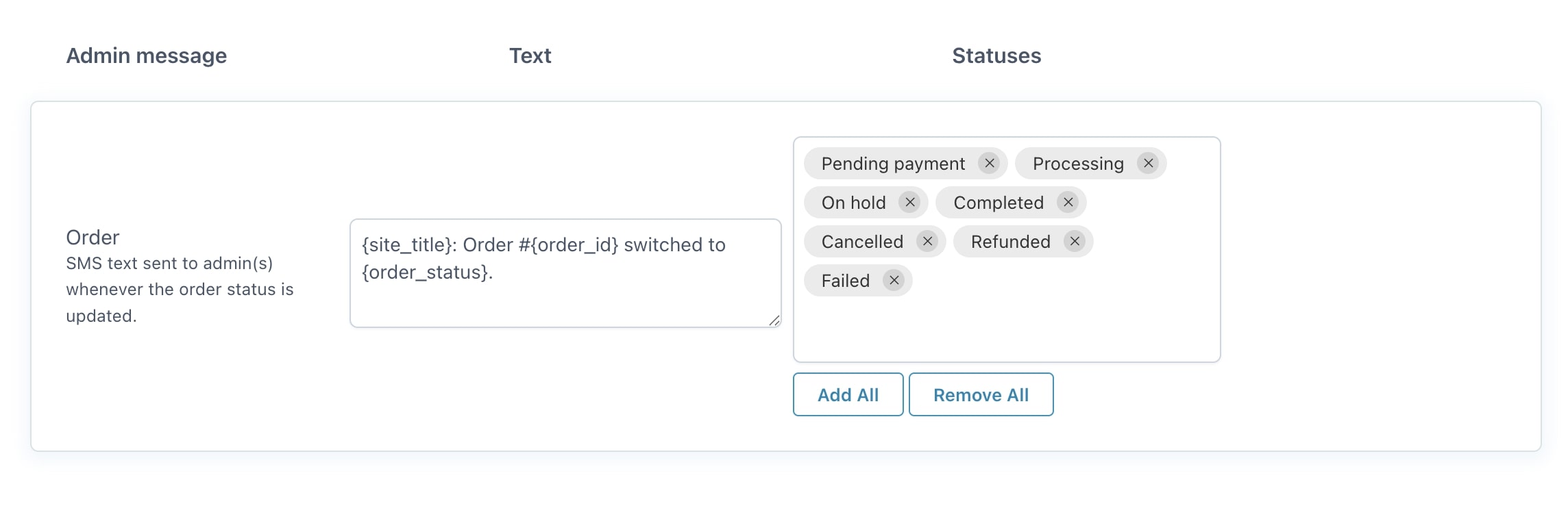The image size is (1568, 519).
Task: Click the Admin message column header
Action: point(146,56)
